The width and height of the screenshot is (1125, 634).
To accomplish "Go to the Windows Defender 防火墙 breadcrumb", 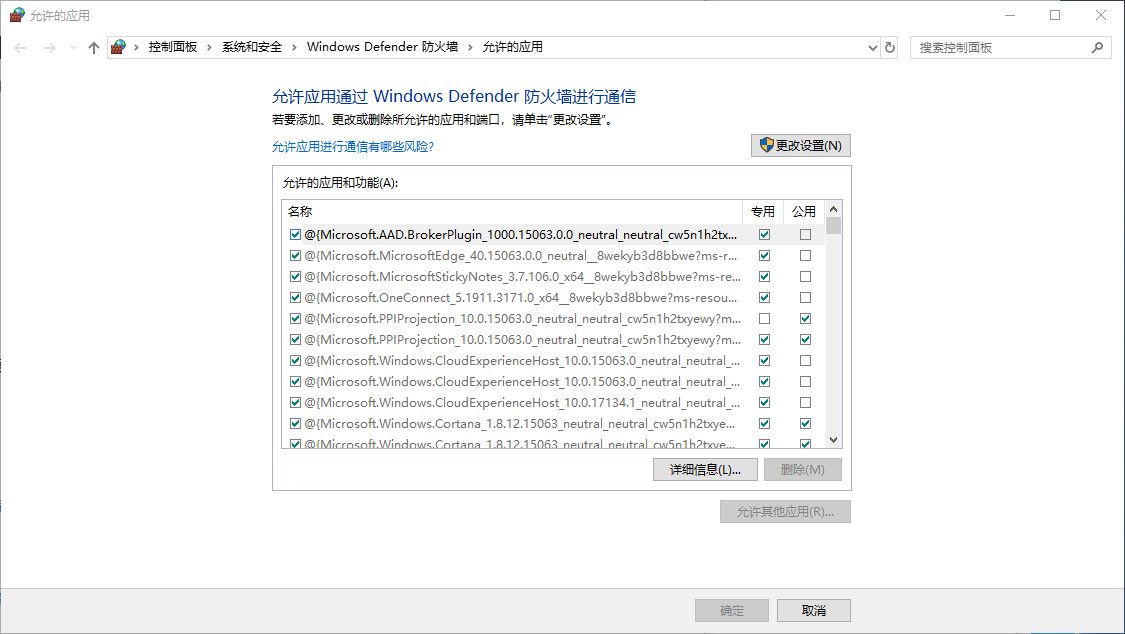I will (x=382, y=47).
